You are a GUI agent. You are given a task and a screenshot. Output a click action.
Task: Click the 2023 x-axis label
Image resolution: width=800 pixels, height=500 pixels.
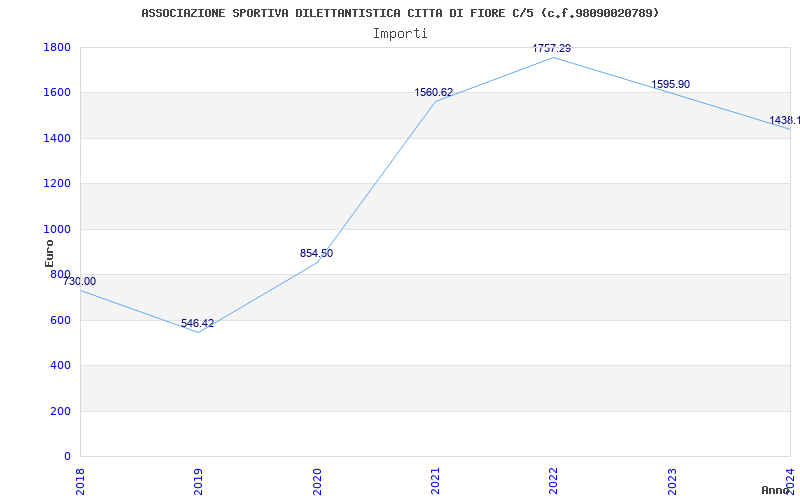[672, 481]
